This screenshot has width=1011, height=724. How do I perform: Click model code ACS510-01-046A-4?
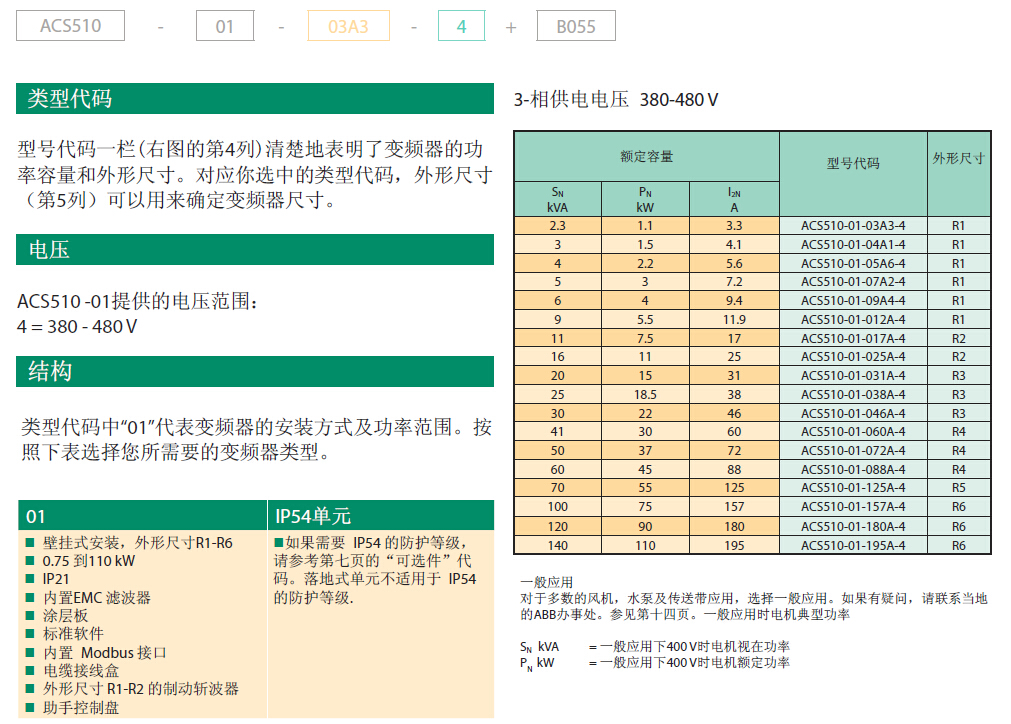point(853,413)
